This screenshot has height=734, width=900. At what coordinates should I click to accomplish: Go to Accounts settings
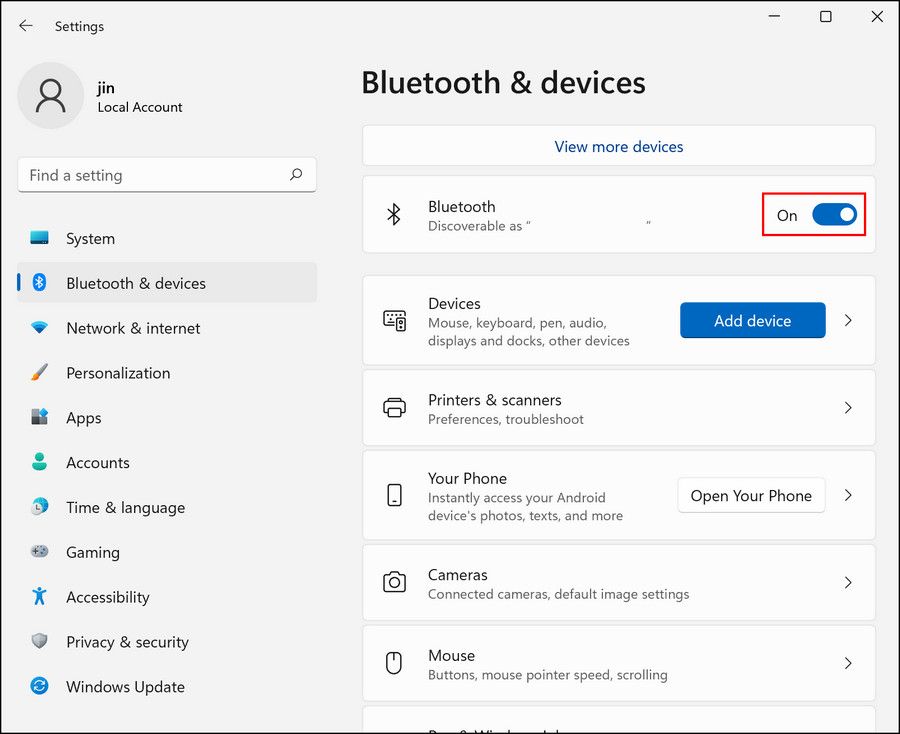coord(97,462)
